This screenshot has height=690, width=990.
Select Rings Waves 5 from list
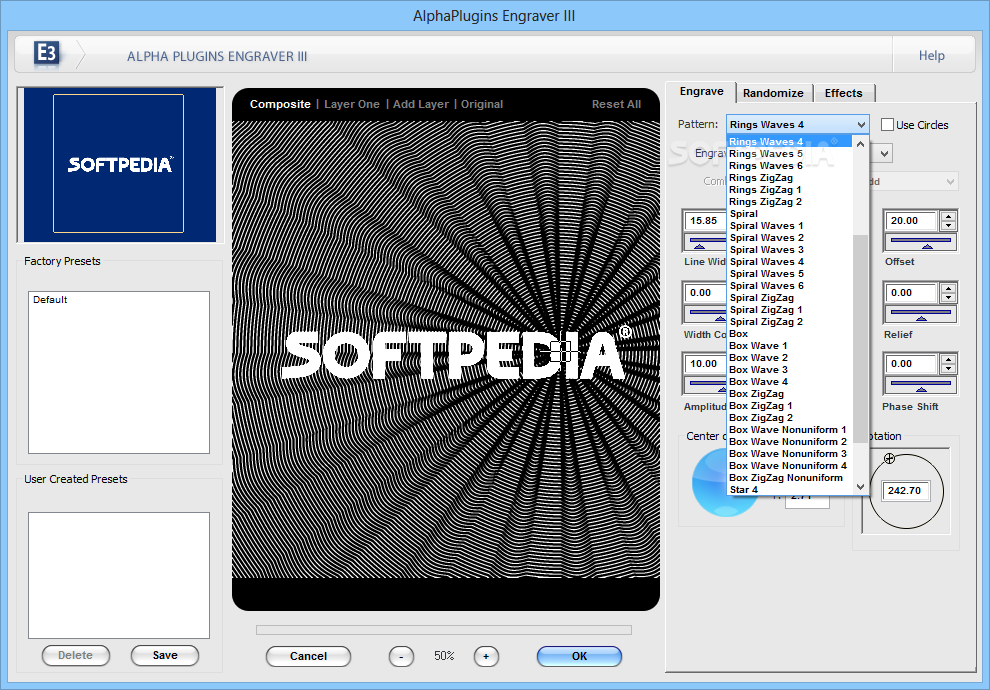790,153
